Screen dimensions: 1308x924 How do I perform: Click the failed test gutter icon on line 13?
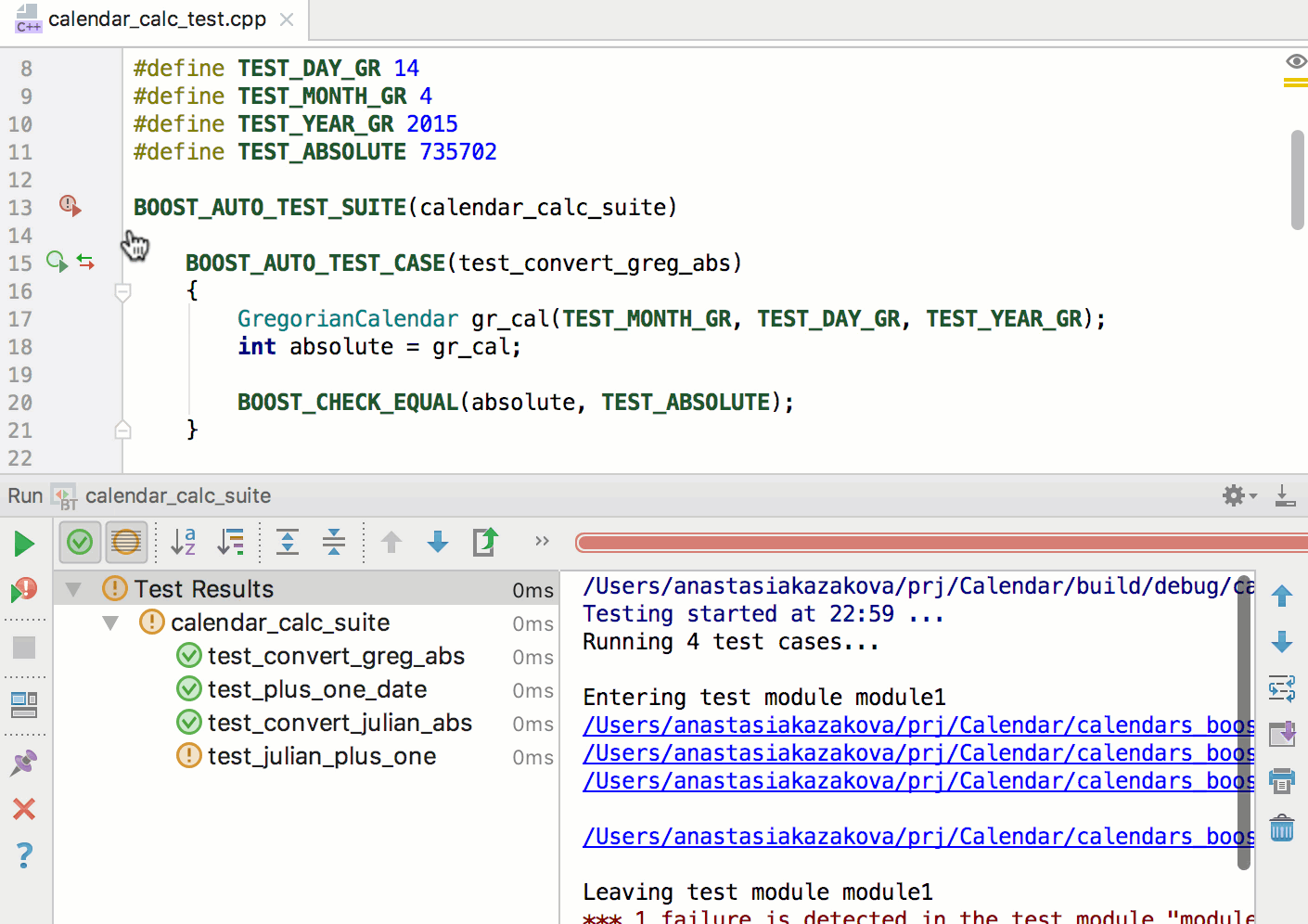[71, 205]
